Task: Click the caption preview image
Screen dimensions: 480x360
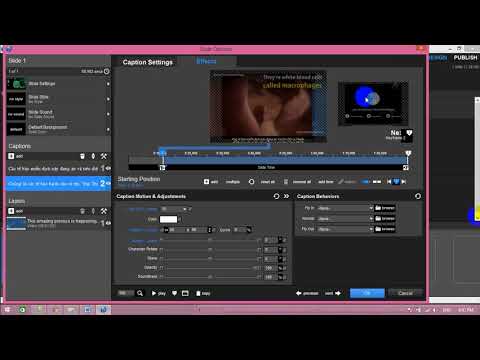Action: (x=268, y=107)
